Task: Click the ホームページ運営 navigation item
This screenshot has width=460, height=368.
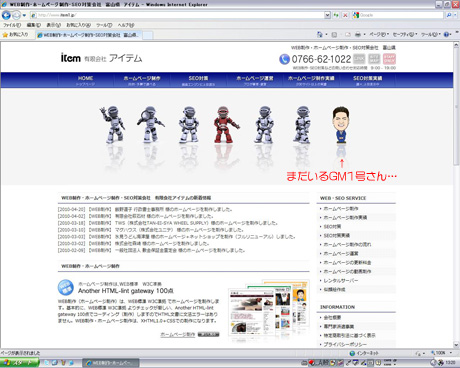Action: click(255, 80)
